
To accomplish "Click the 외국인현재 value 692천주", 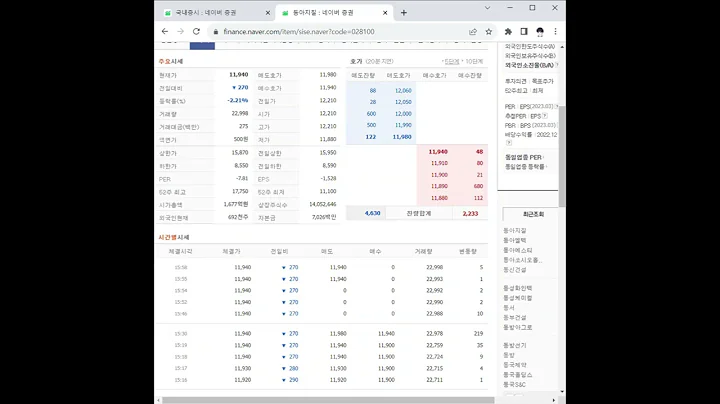I will (238, 217).
